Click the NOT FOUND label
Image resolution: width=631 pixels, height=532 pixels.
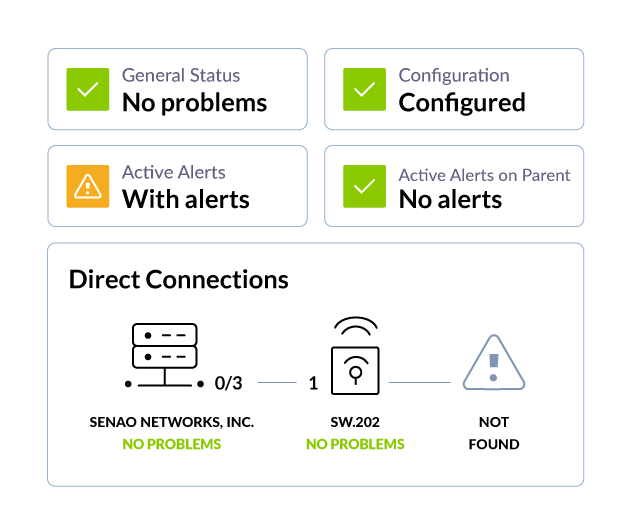pyautogui.click(x=494, y=433)
